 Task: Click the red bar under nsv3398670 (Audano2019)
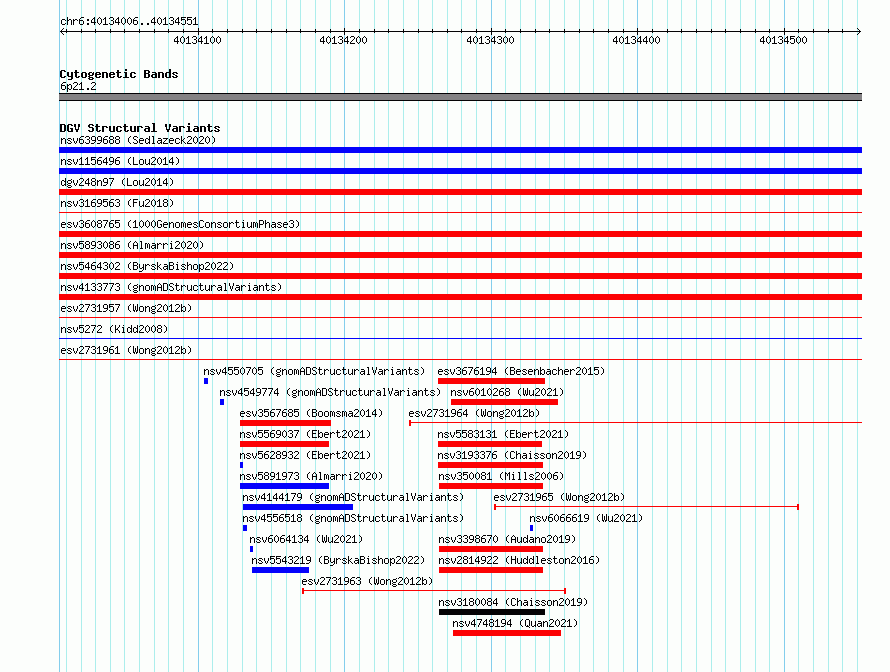coord(491,549)
